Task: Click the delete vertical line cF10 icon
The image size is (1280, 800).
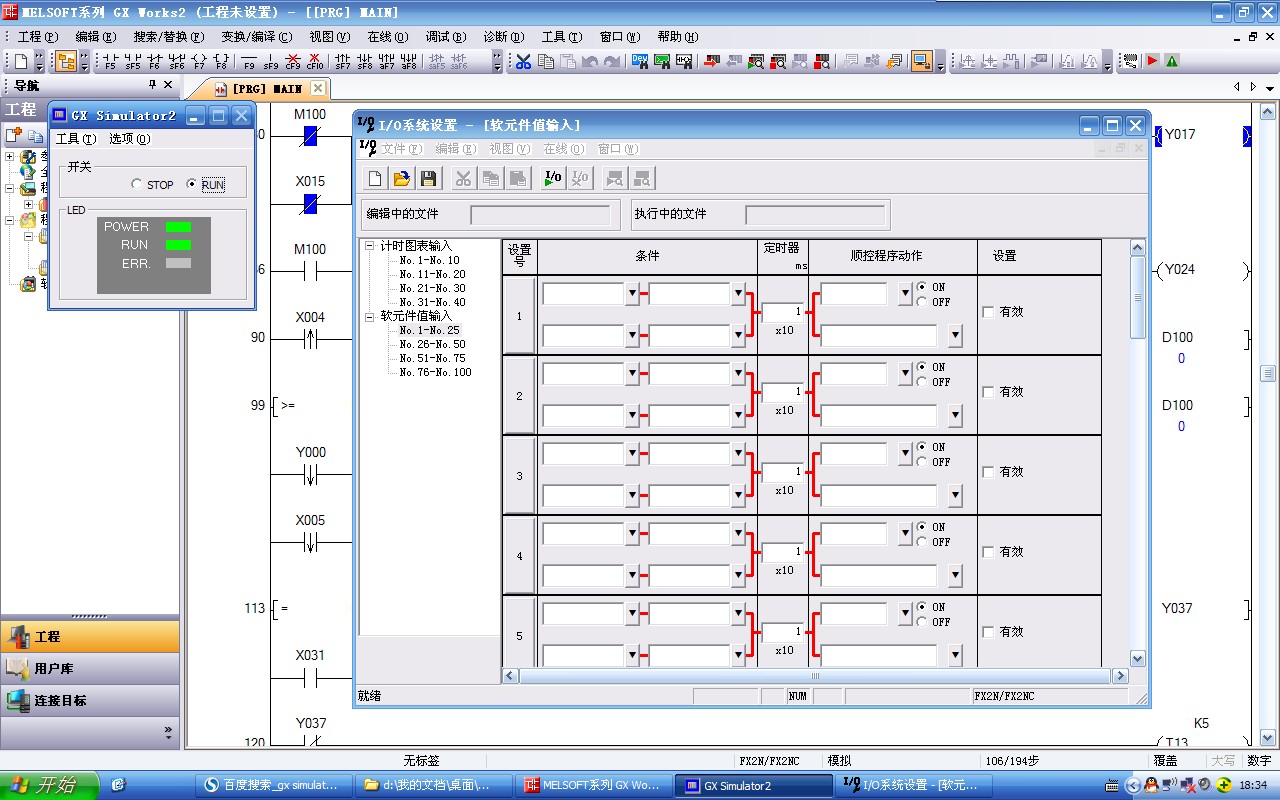Action: 315,61
